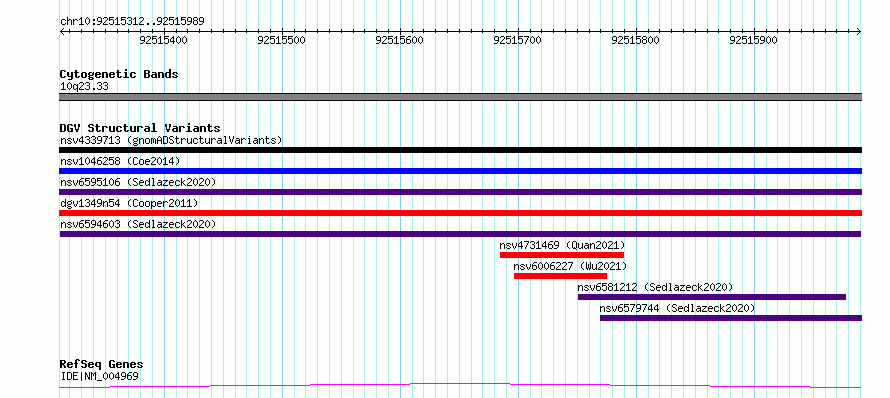
Task: Click the DGV Structural Variants track title
Action: [140, 128]
